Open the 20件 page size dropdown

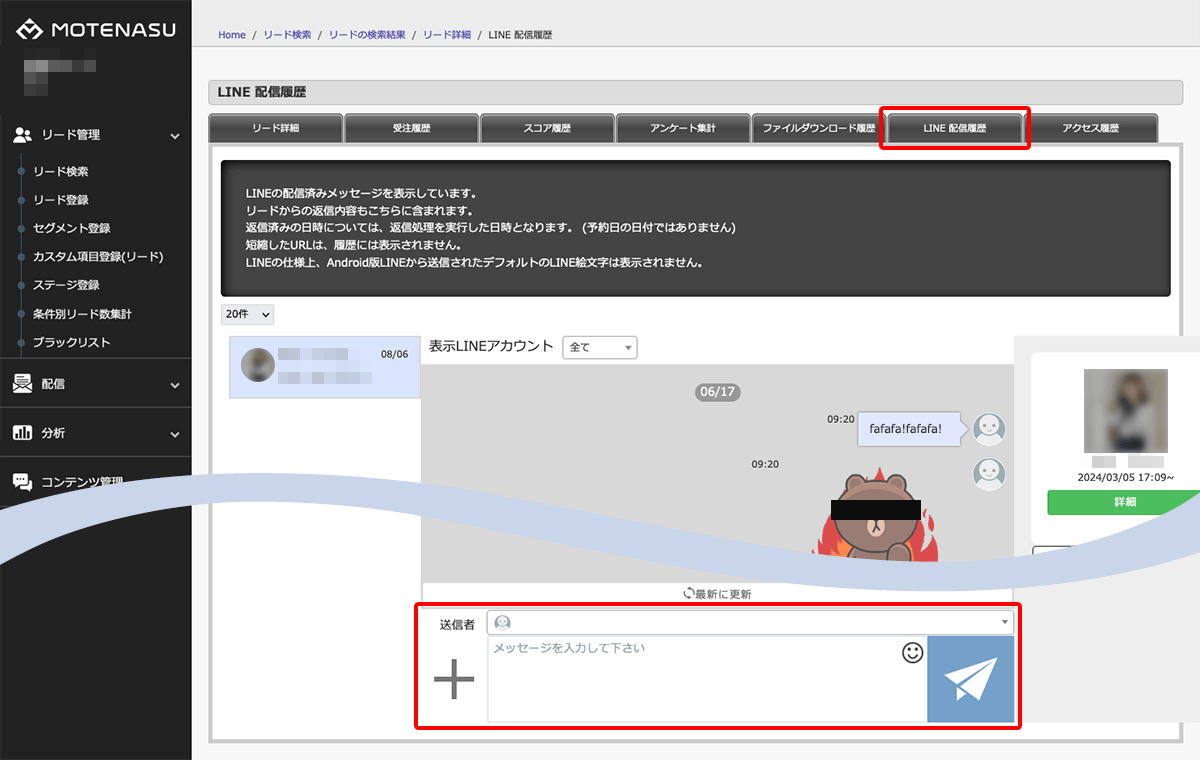click(247, 314)
